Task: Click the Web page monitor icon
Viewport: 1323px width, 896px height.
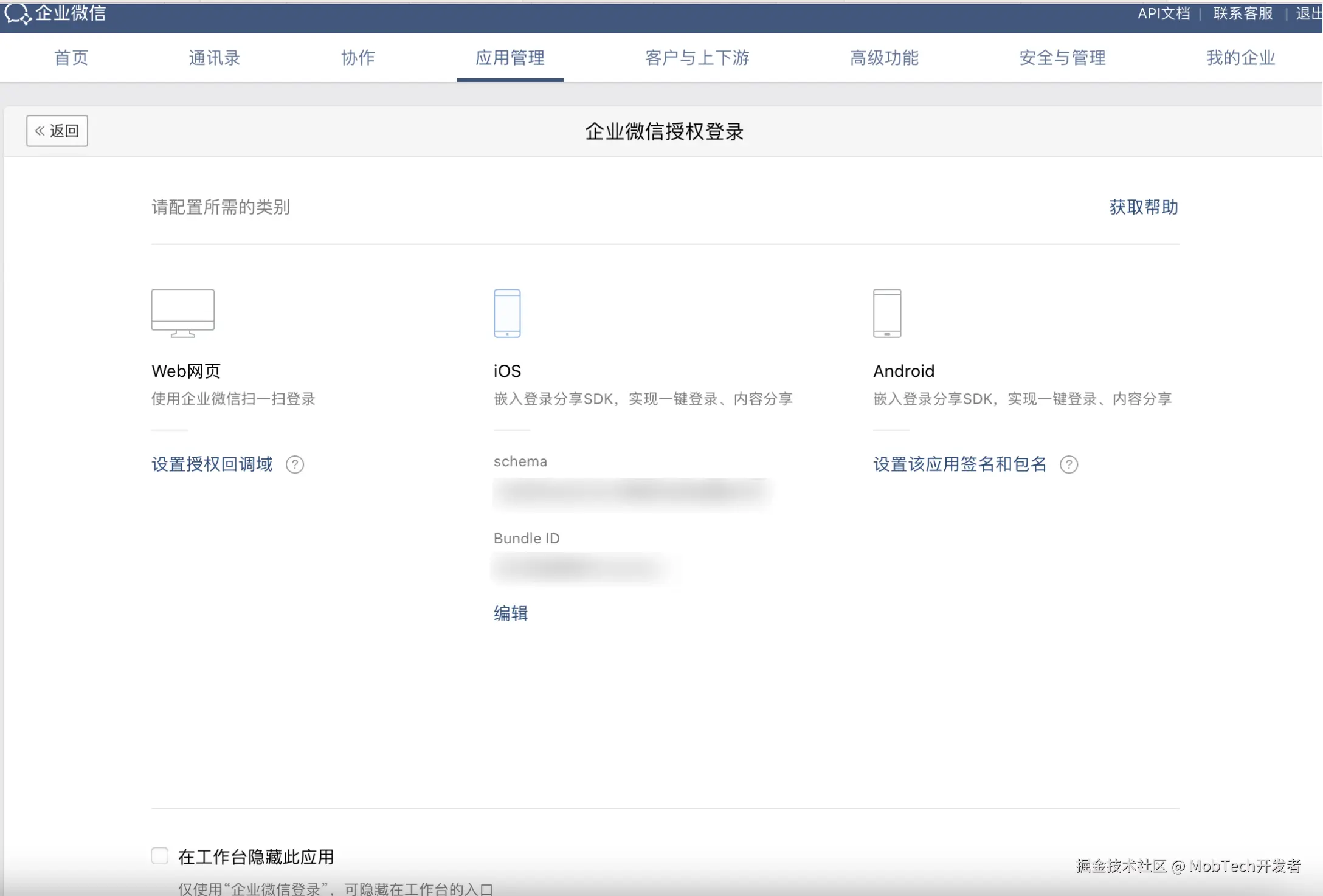Action: pos(183,312)
